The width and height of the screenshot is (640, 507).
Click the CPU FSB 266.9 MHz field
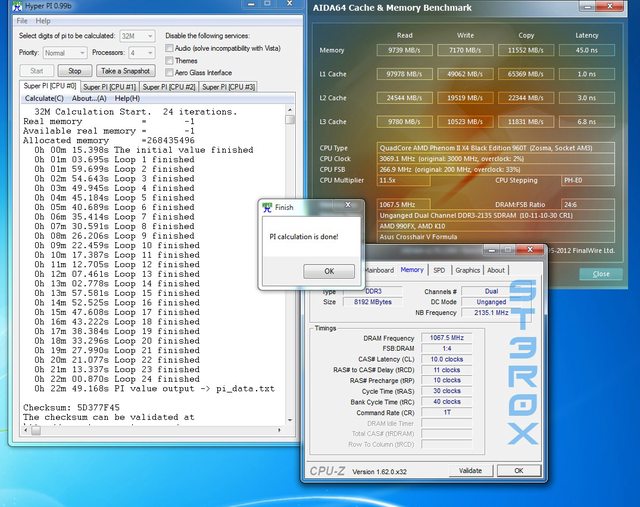point(496,169)
